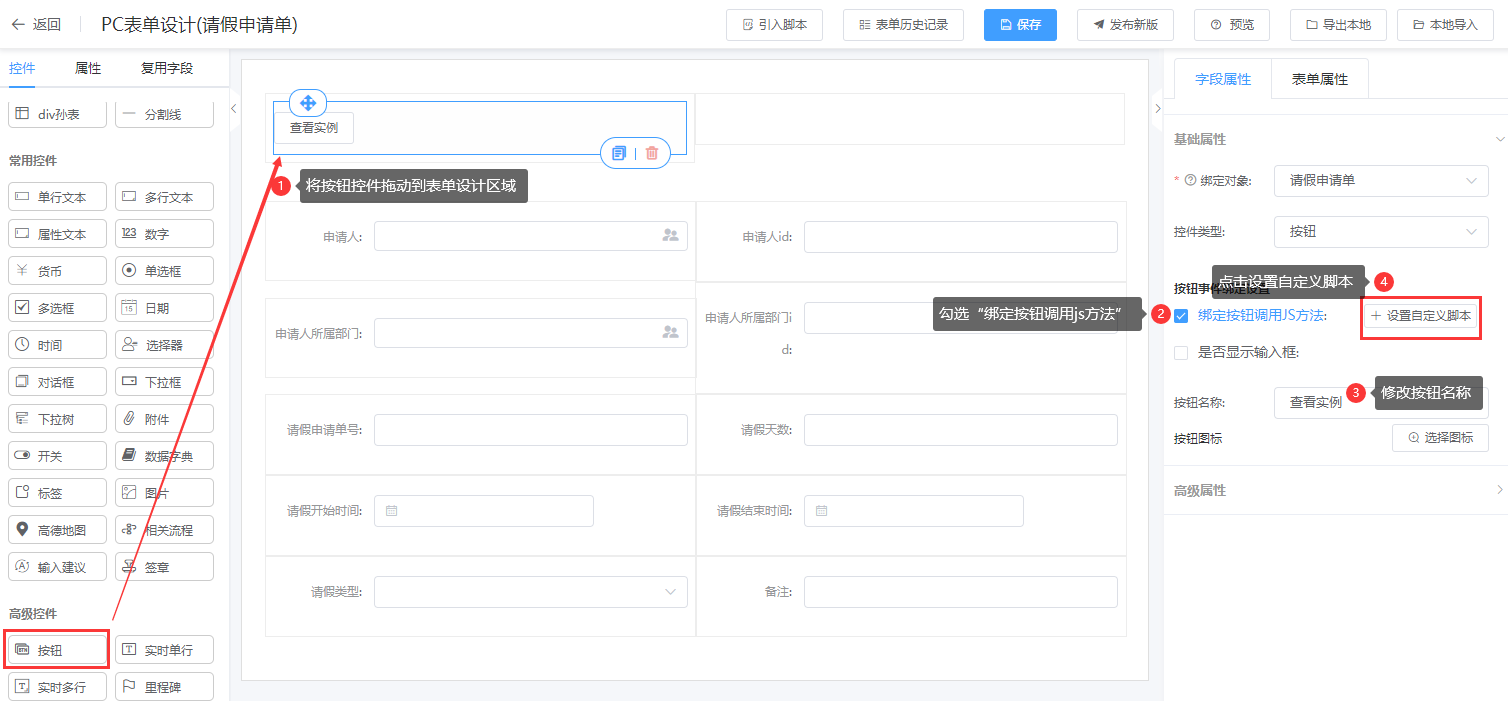
Task: Open the 控件类型 dropdown
Action: [x=1381, y=231]
